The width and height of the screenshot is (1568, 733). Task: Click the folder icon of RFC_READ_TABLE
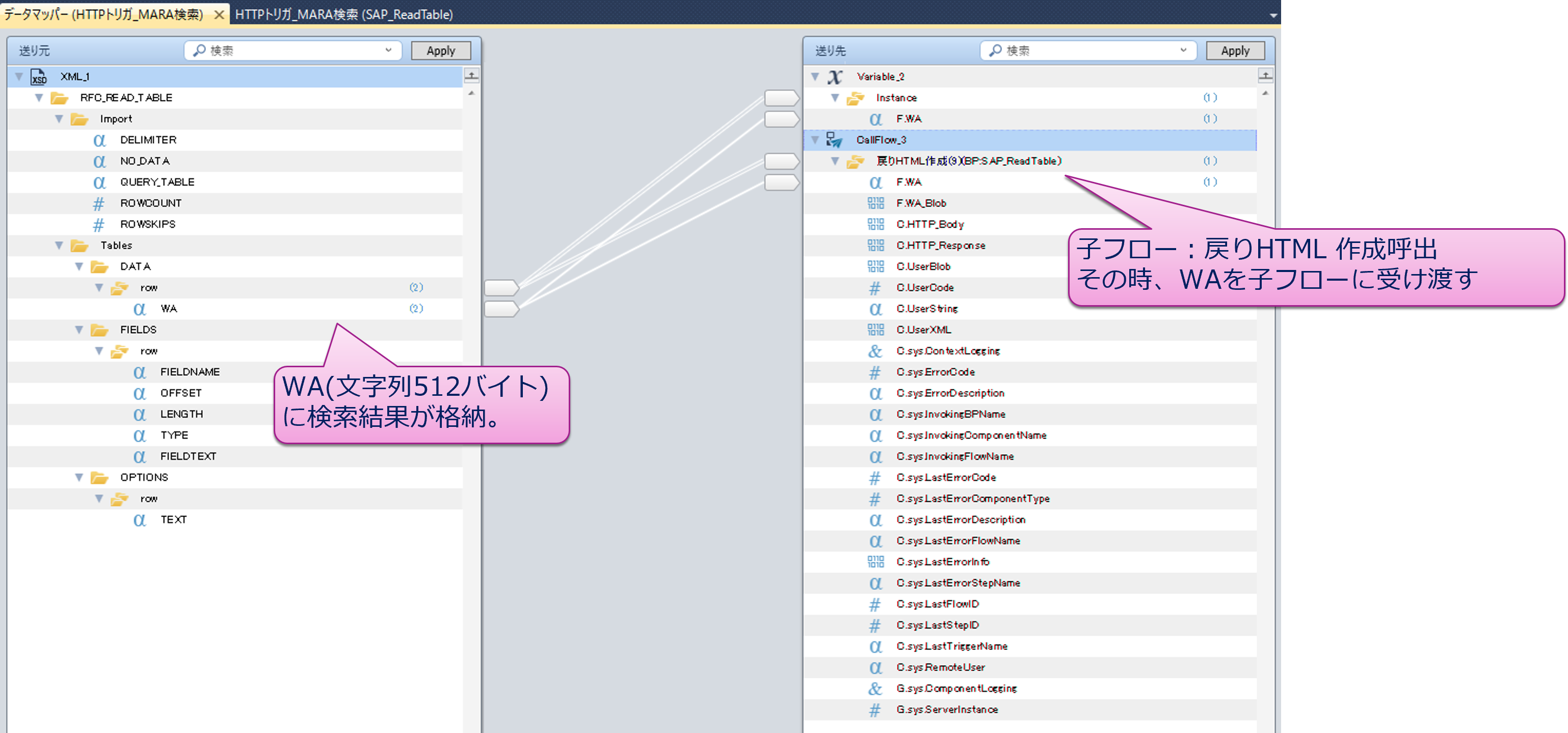point(59,98)
